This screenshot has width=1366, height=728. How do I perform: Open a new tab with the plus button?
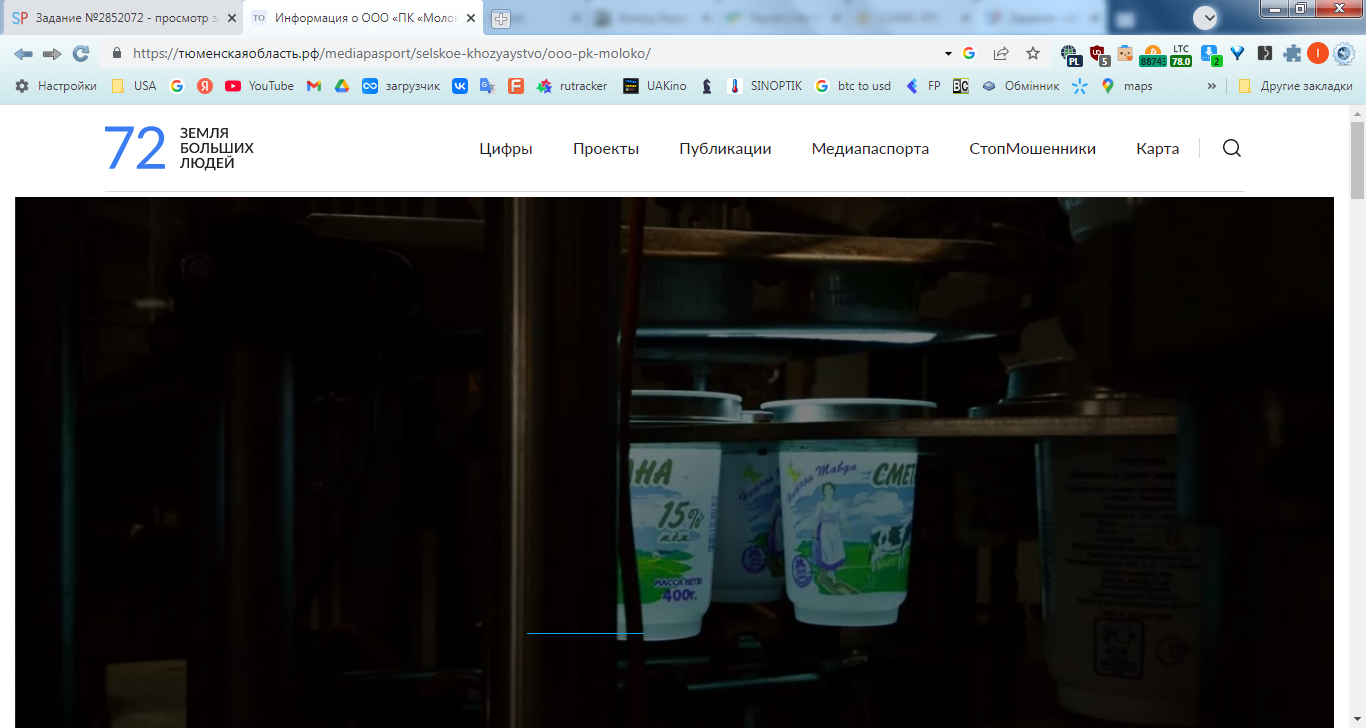[x=501, y=18]
